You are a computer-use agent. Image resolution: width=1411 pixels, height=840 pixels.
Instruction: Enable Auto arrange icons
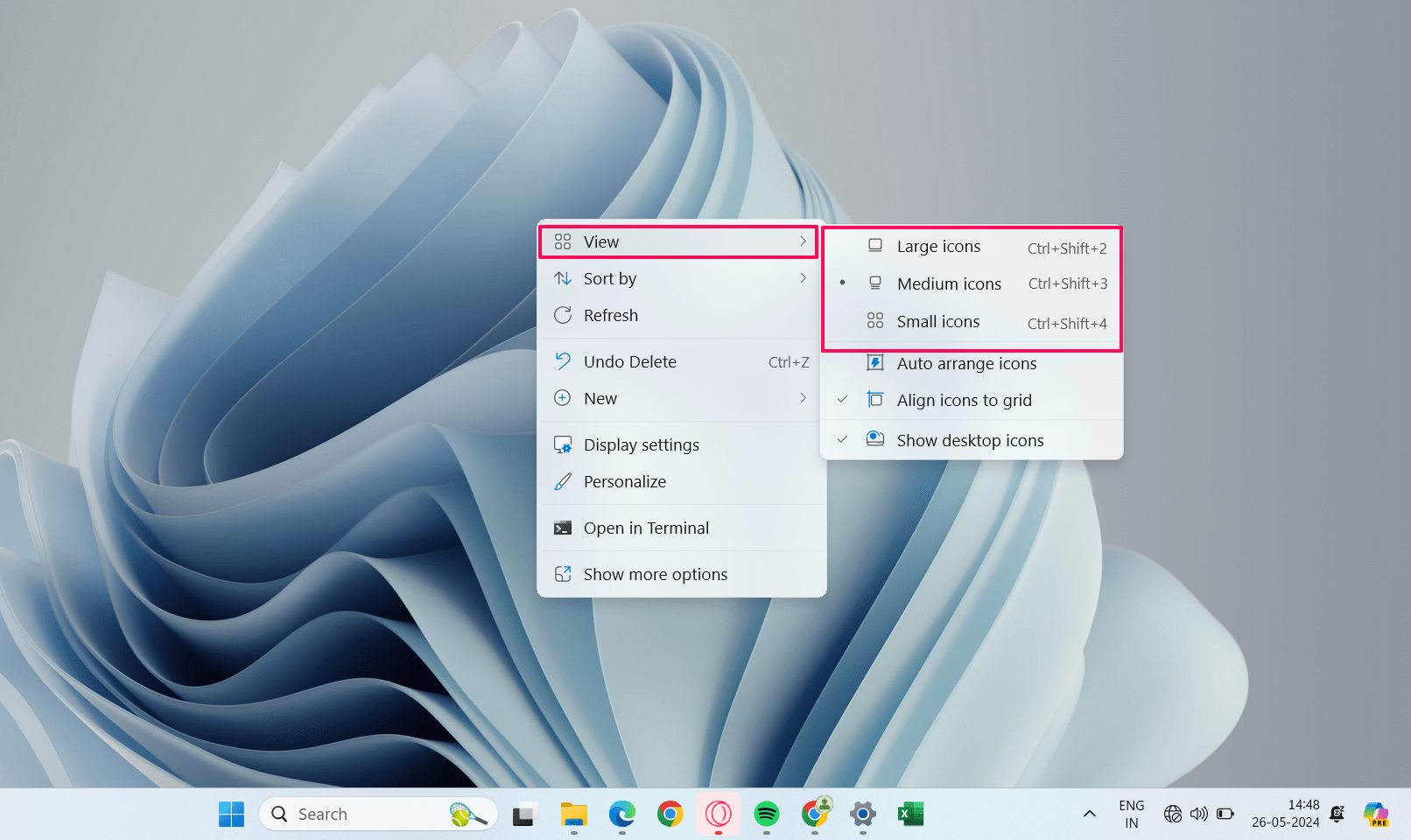(966, 364)
